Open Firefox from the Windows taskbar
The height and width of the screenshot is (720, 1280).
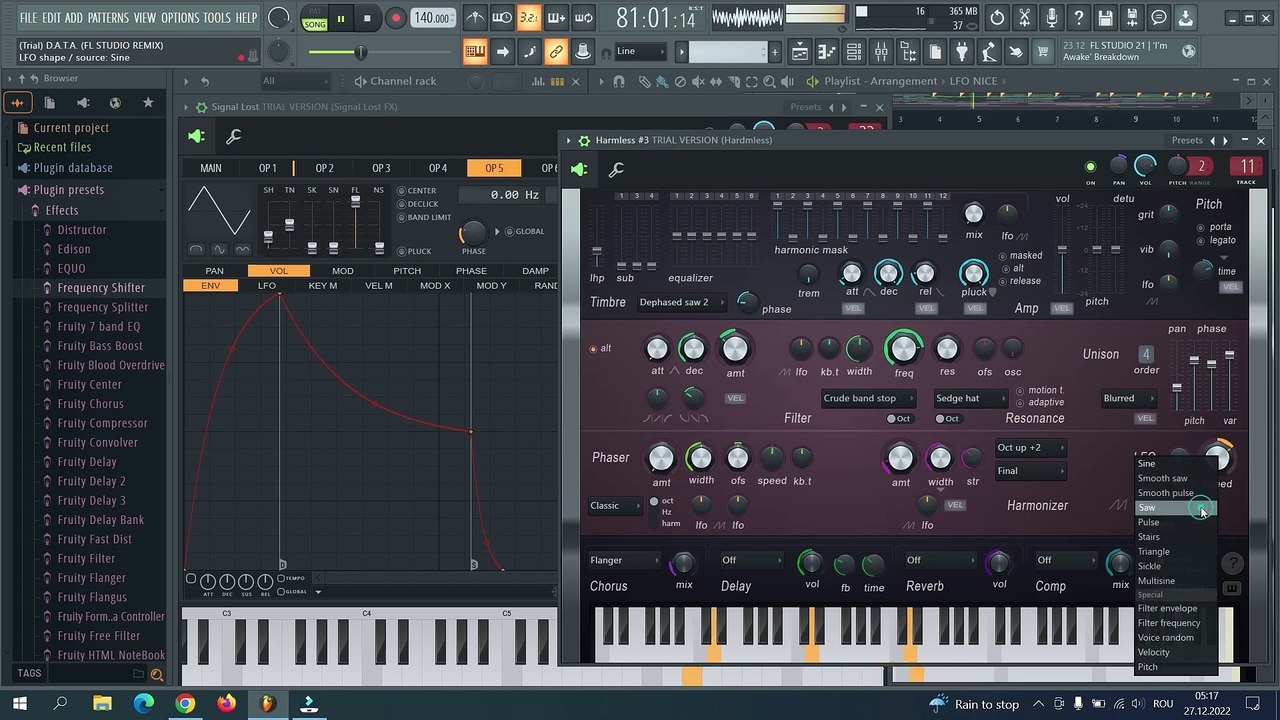[x=226, y=704]
